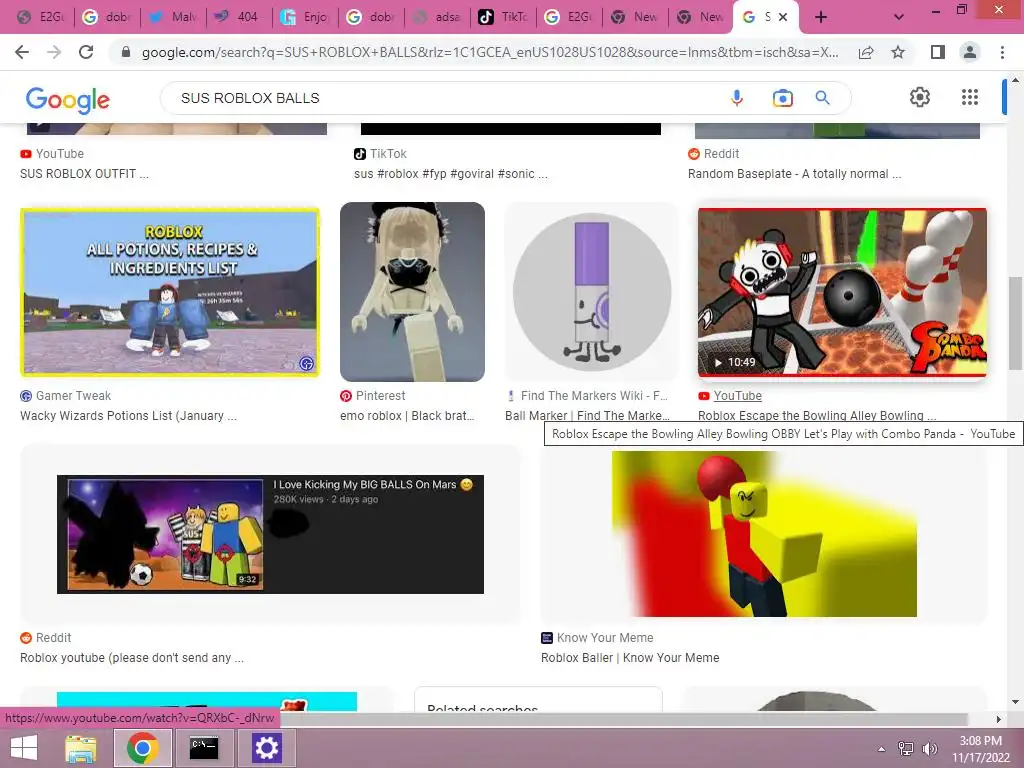Open the Command Prompt taskbar icon

pos(204,748)
